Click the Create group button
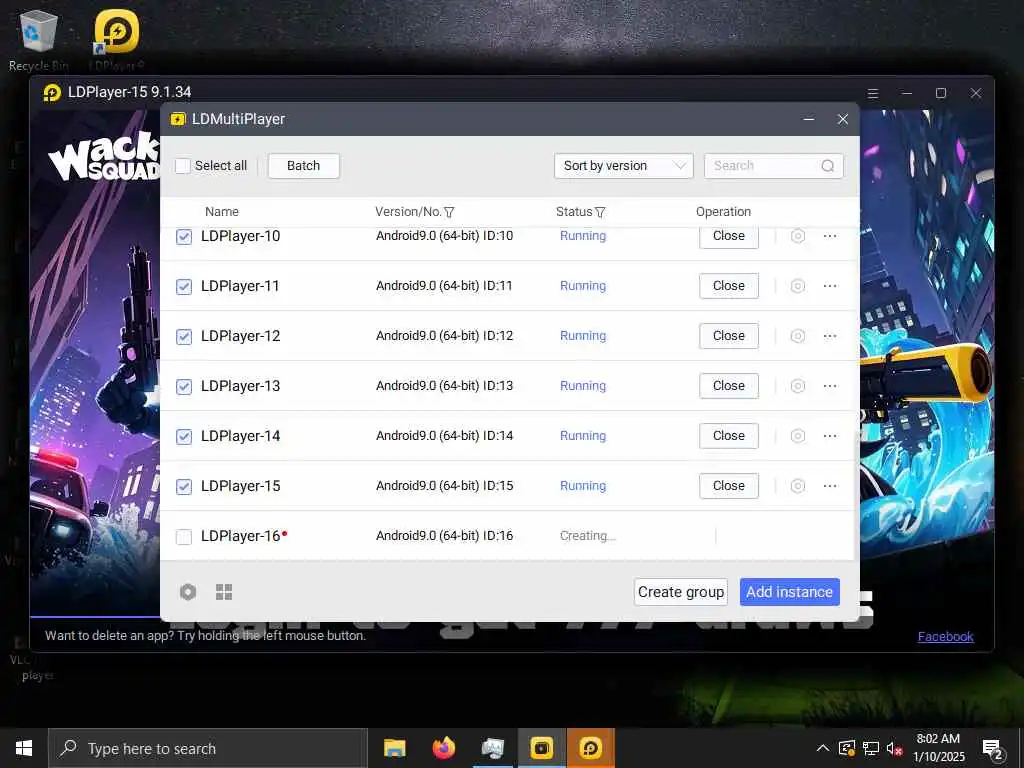Screen dimensions: 1024x768 pos(680,592)
